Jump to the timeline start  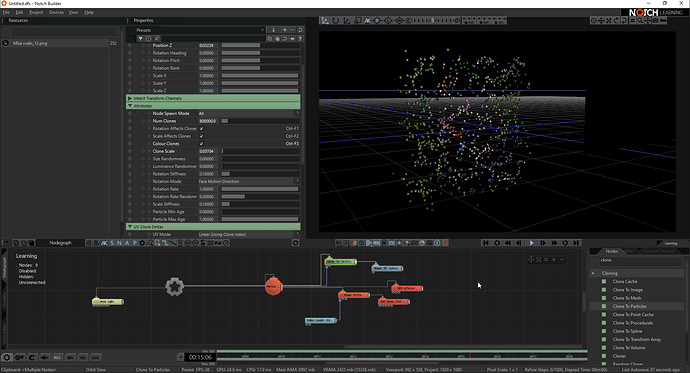click(x=486, y=243)
